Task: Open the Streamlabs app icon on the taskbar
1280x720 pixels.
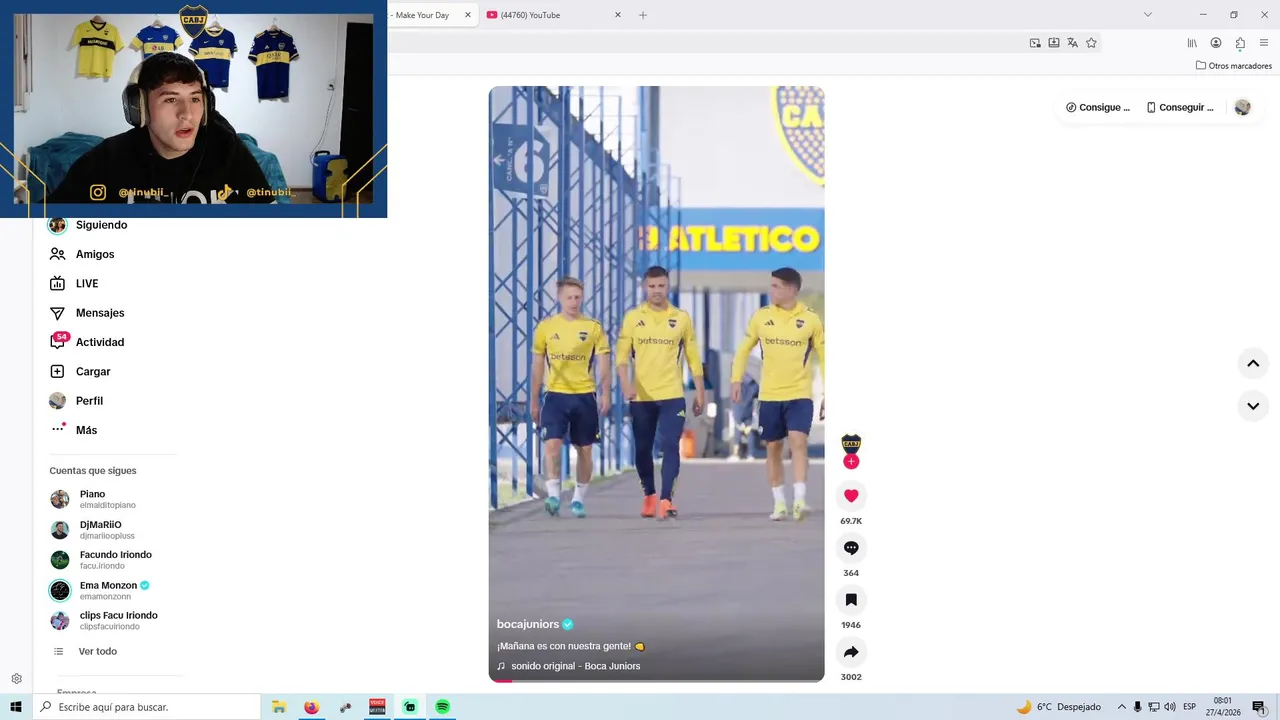Action: point(410,707)
